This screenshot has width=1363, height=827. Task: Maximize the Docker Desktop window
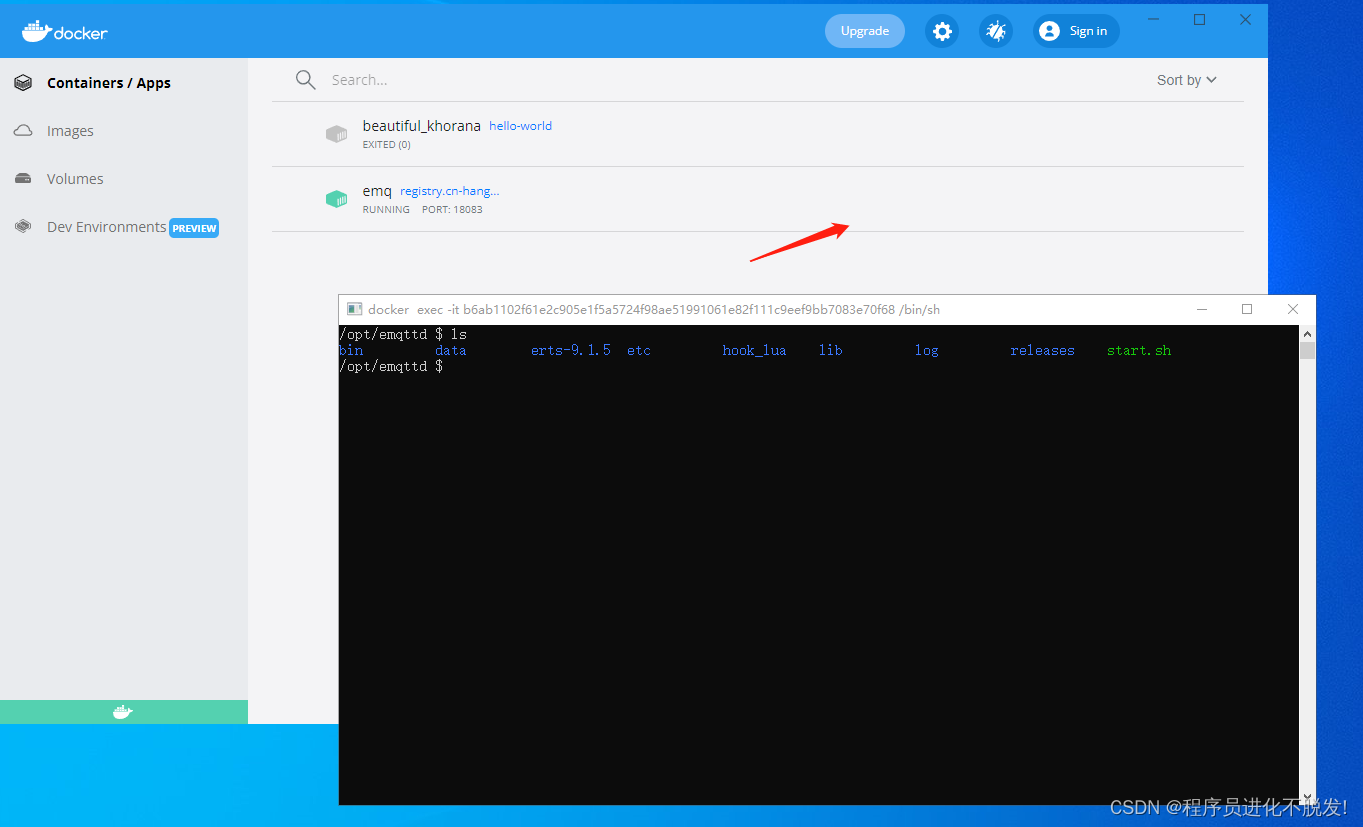(x=1200, y=20)
